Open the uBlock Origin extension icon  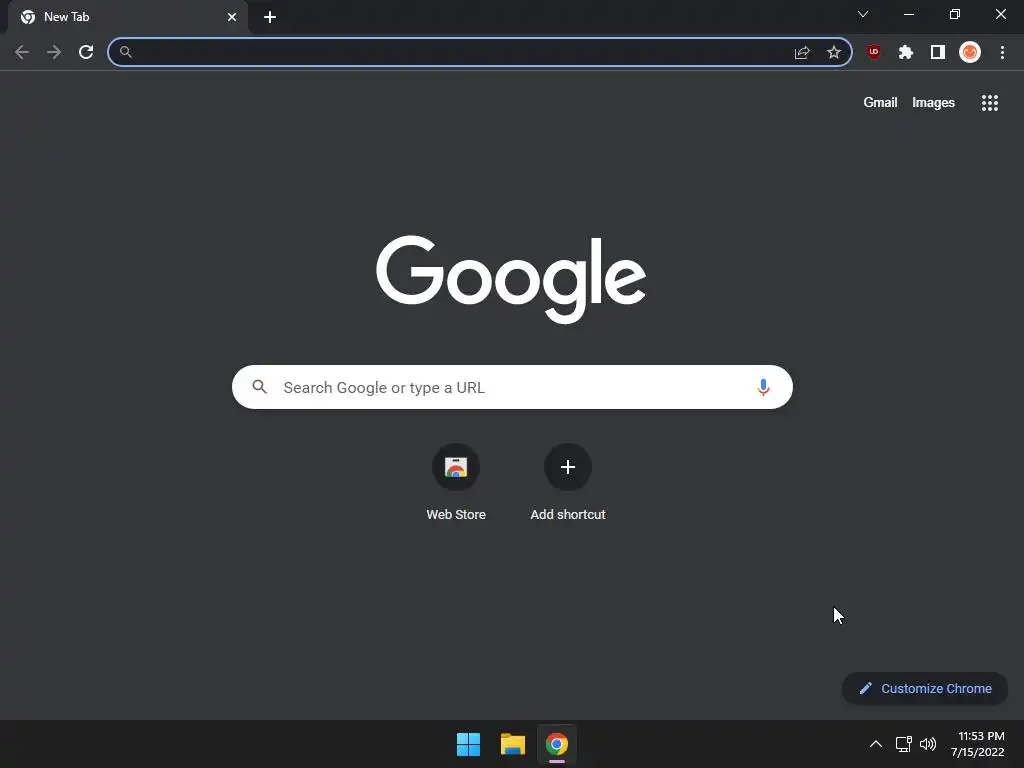[x=874, y=52]
